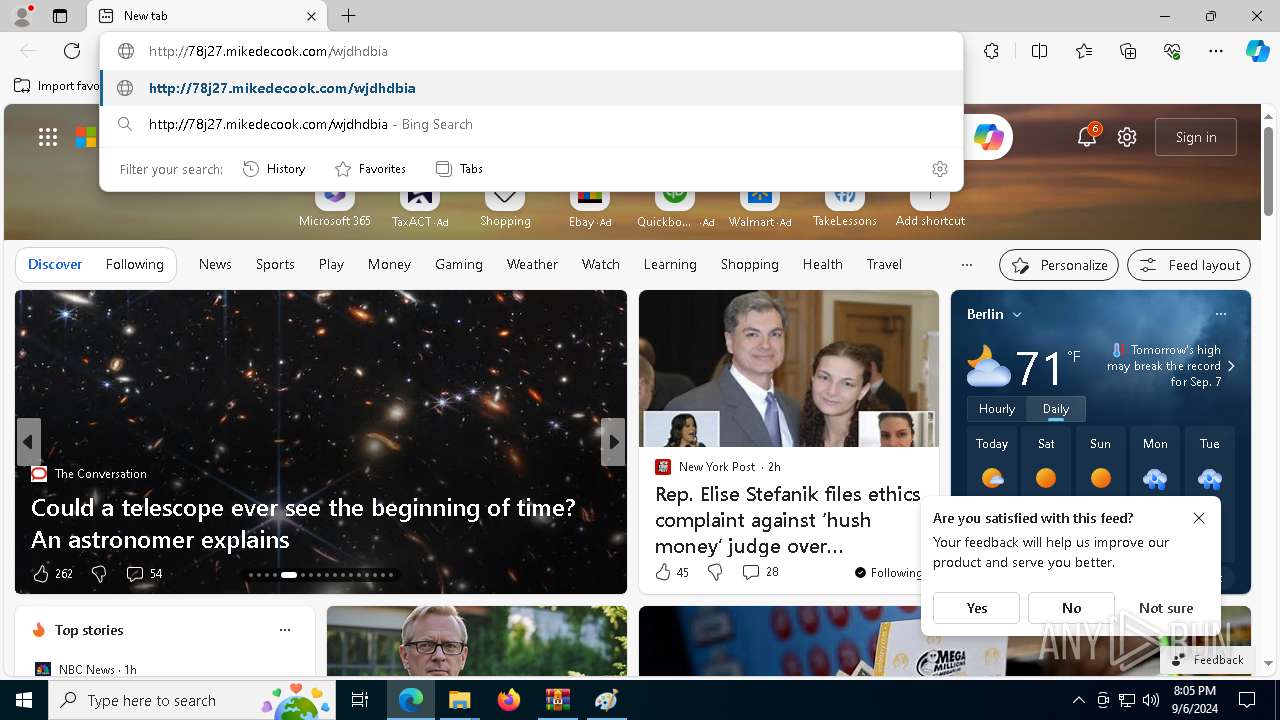Screen dimensions: 1280x720
Task: Switch weather to Daily view
Action: [1056, 409]
